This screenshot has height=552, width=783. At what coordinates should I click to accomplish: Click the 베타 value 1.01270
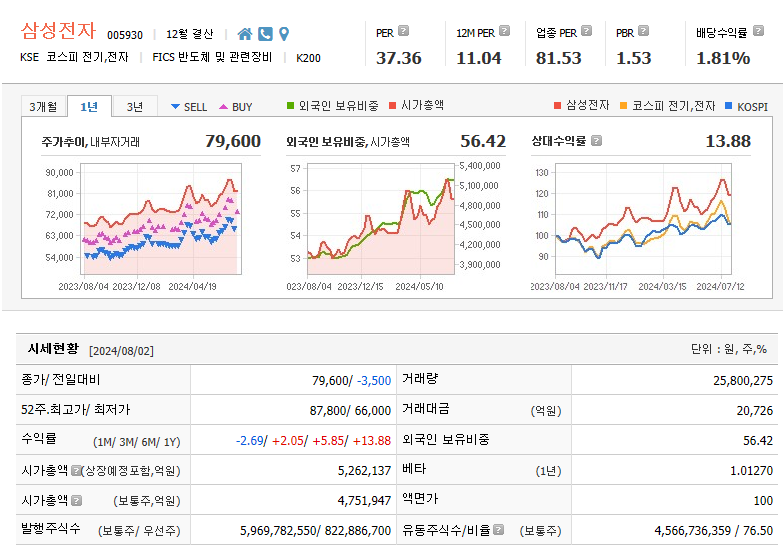[752, 471]
